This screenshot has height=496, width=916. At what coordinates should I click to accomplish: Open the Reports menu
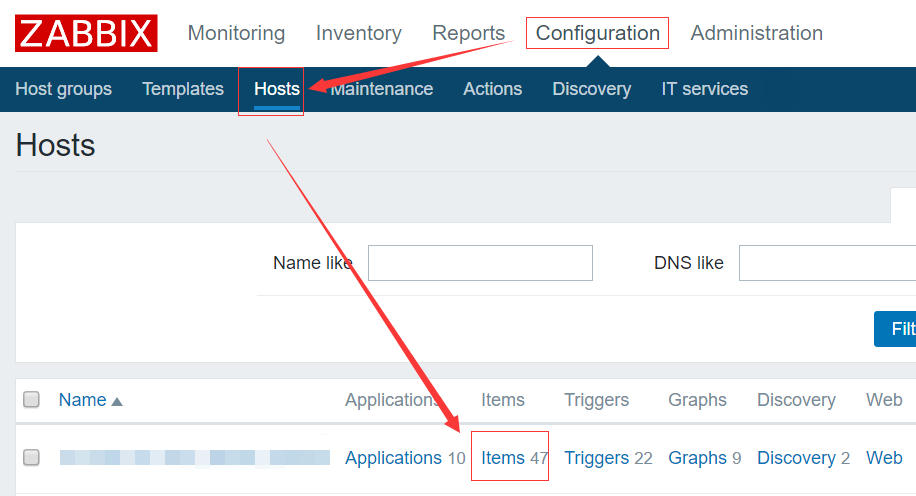(x=469, y=33)
